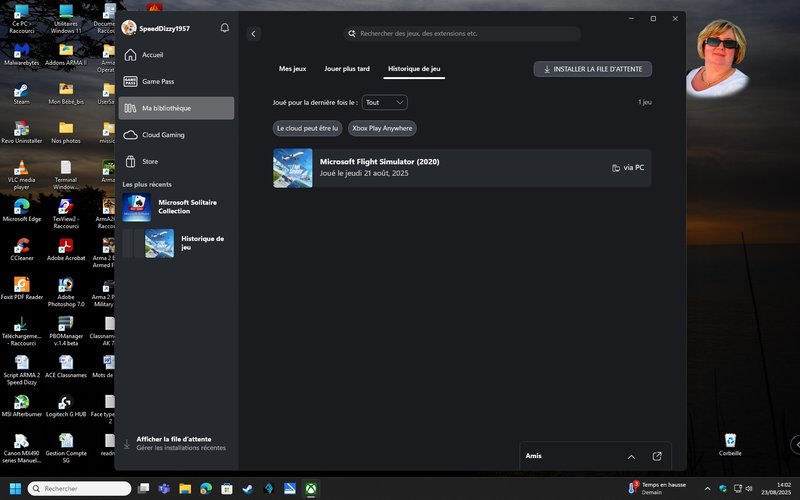Switch to the Mes jeux tab
The image size is (800, 500).
[292, 68]
